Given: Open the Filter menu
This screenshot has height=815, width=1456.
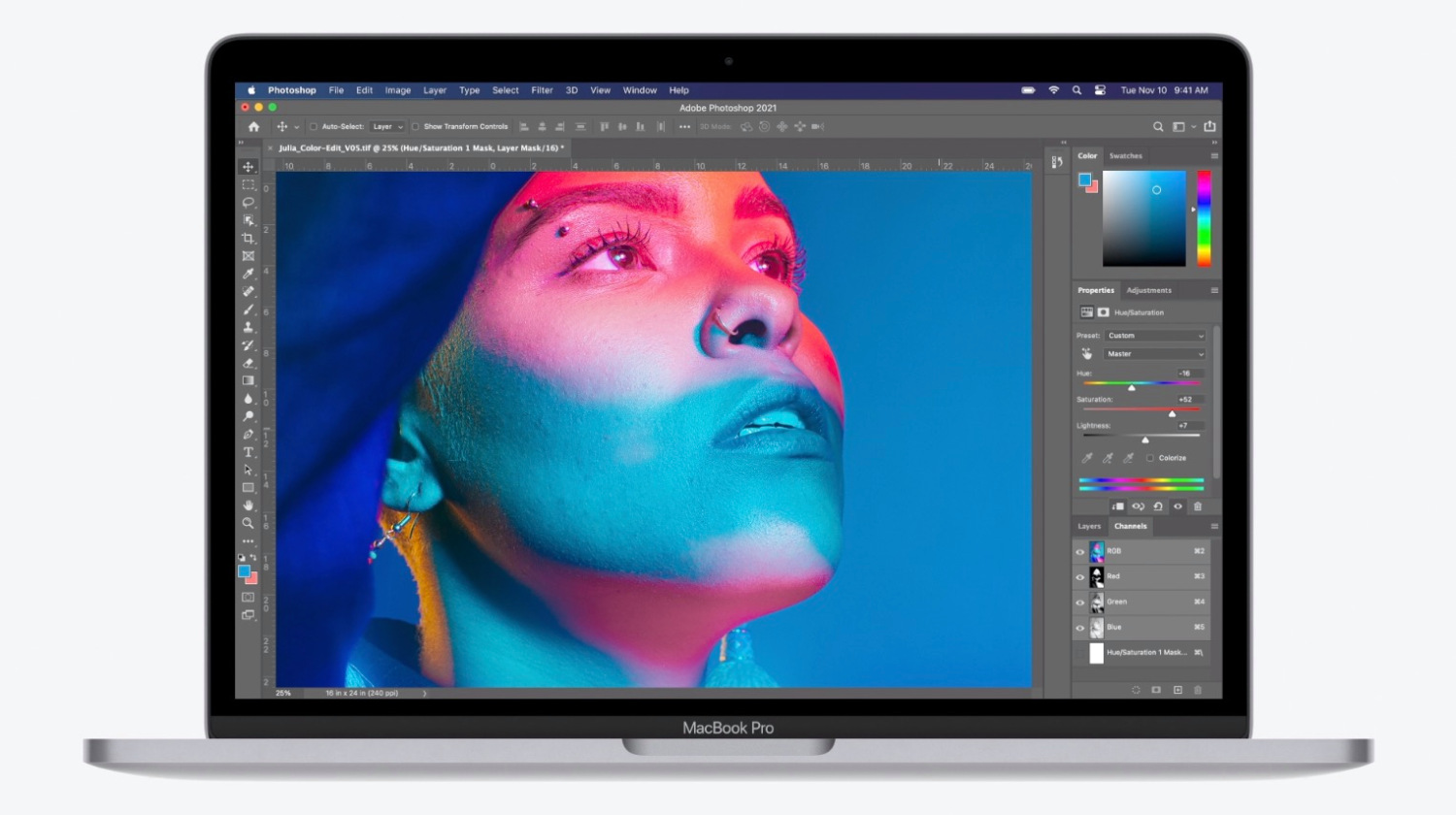Looking at the screenshot, I should (542, 90).
